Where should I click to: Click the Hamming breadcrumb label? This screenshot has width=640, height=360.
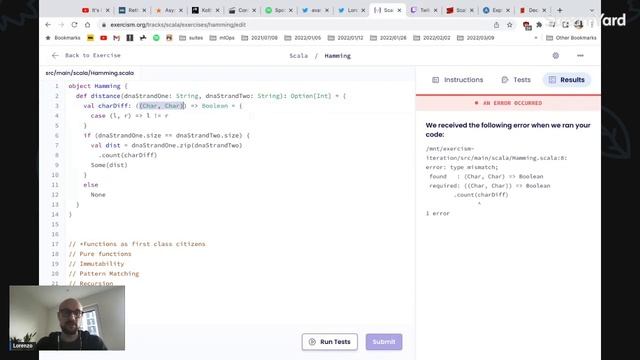(x=338, y=56)
